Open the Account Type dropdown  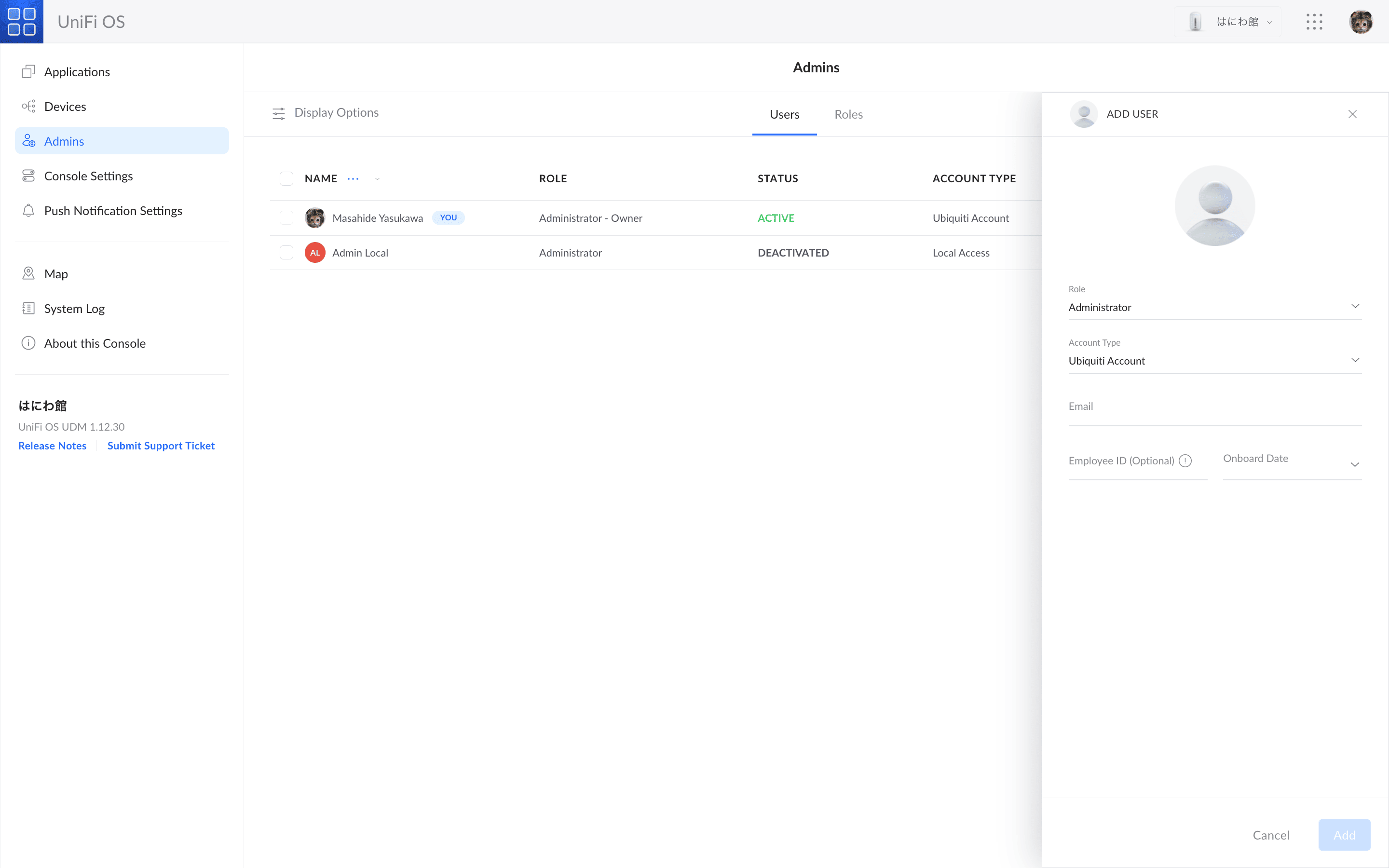point(1214,360)
